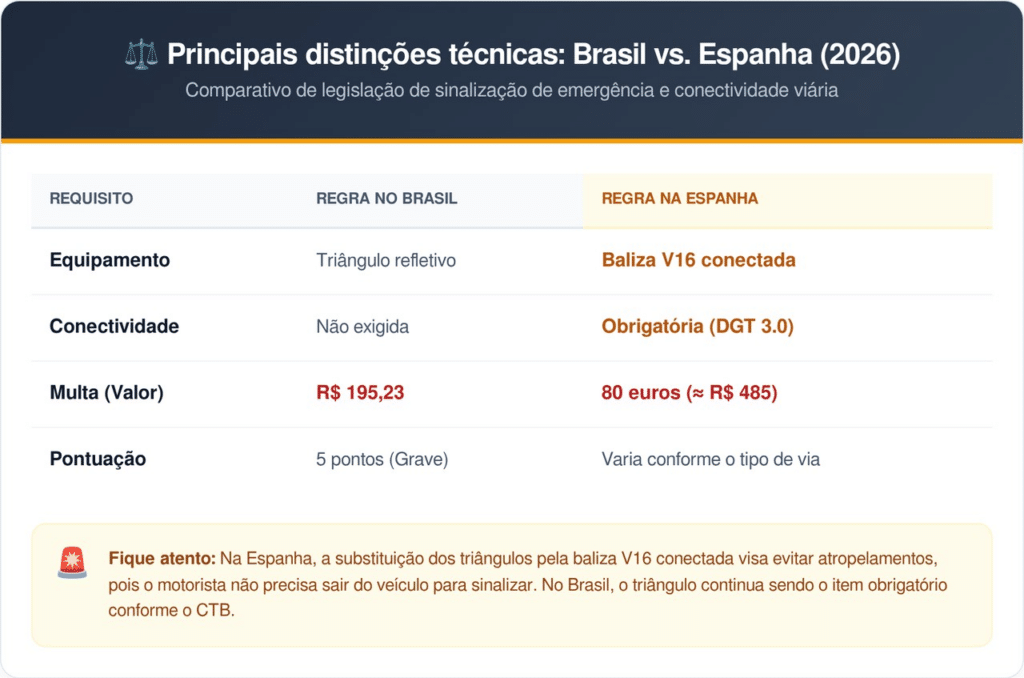Select the title 'Principais distinções técnicas' heading

(534, 54)
